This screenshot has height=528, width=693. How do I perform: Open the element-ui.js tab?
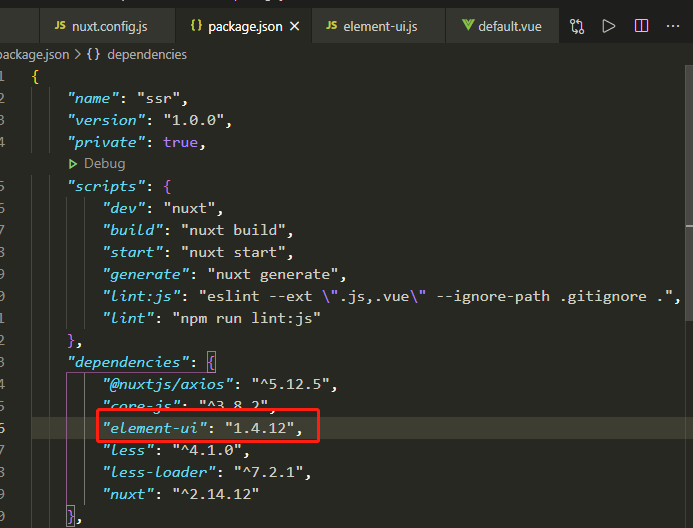[x=378, y=26]
